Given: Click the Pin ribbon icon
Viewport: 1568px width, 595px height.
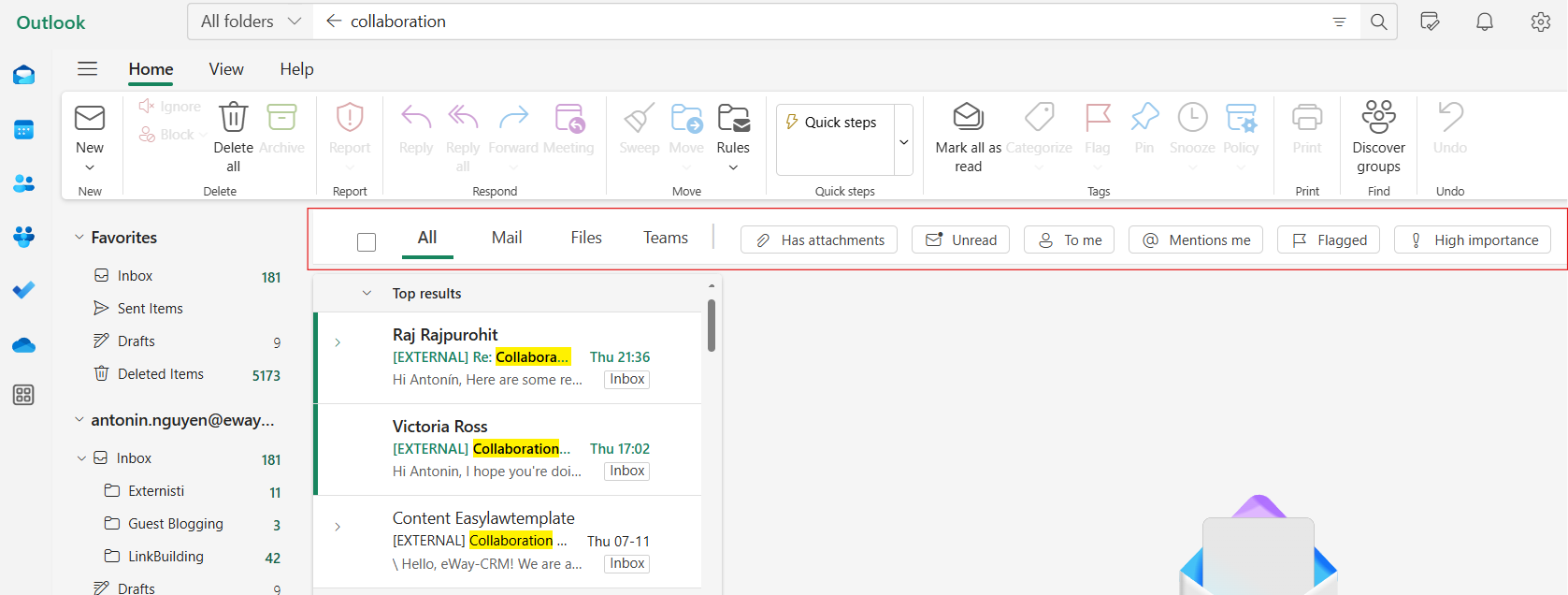Looking at the screenshot, I should point(1144,118).
